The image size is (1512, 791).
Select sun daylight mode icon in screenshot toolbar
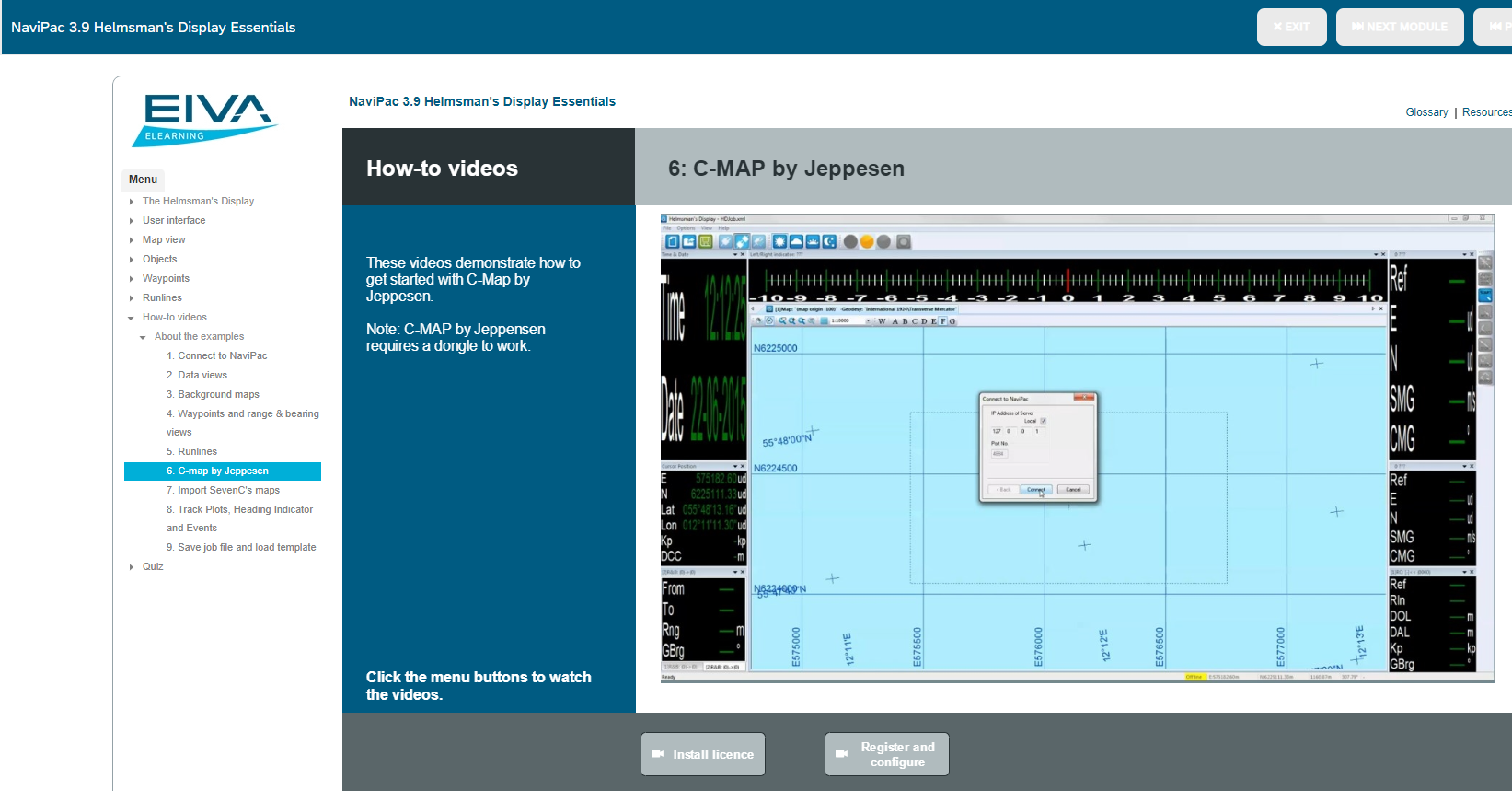pos(779,241)
